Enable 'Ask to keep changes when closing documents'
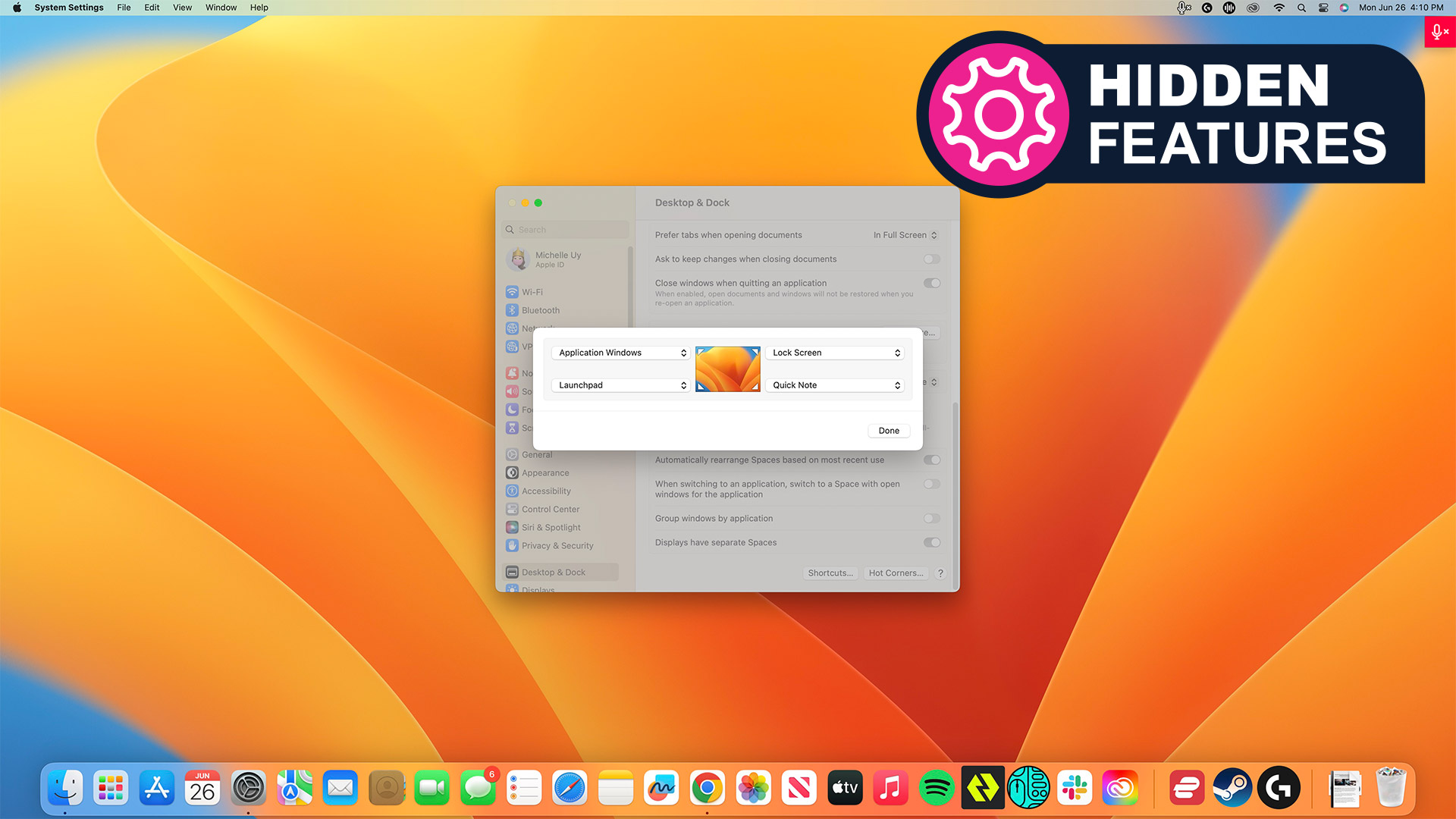 point(931,259)
